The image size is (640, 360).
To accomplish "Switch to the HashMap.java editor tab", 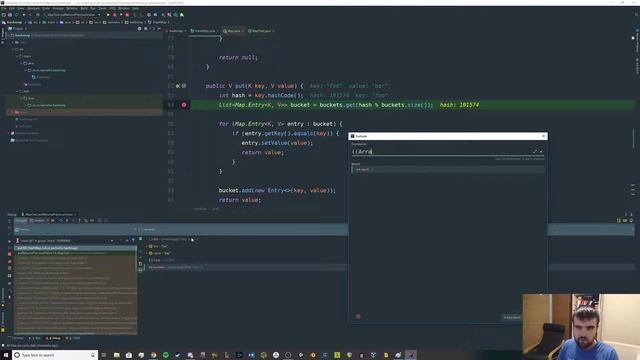I will pyautogui.click(x=204, y=31).
